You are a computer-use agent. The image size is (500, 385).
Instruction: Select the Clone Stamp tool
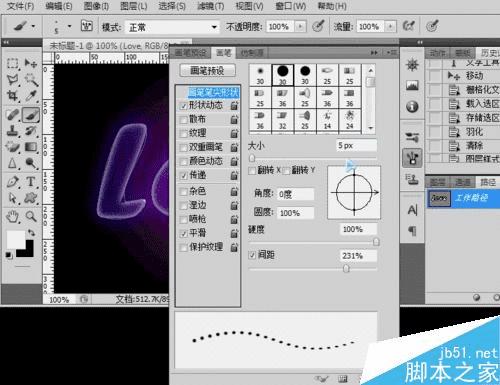pos(13,131)
